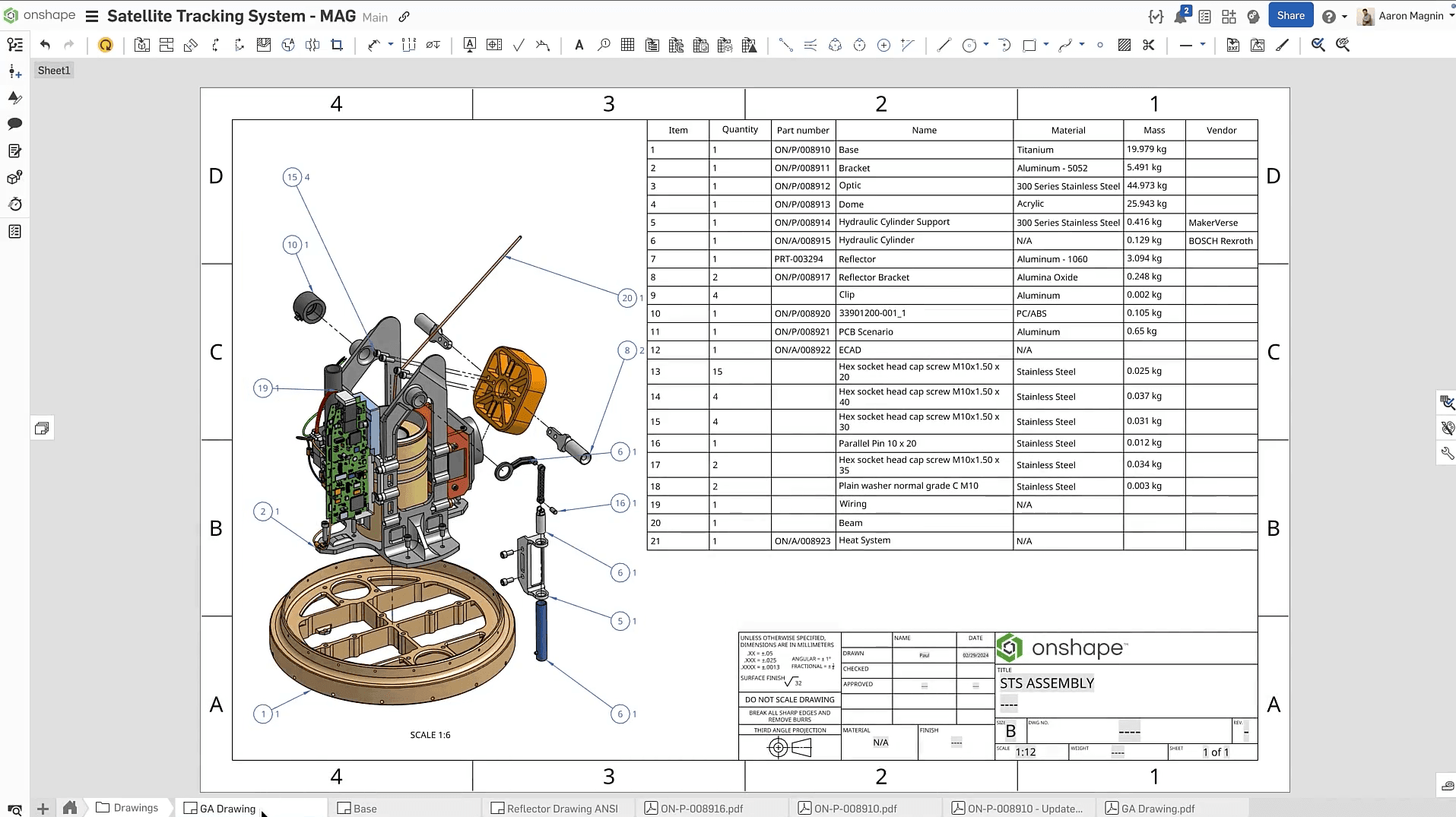Select the Note text tool (A)

(579, 45)
